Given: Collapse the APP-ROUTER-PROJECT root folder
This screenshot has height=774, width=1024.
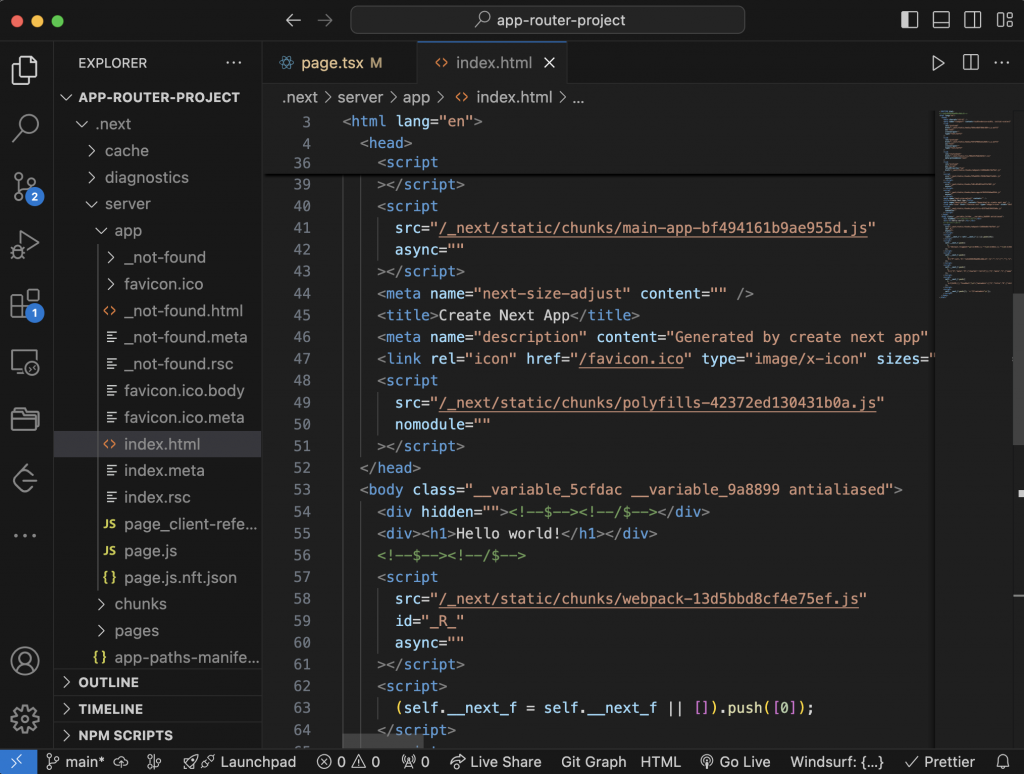Looking at the screenshot, I should click(x=157, y=97).
